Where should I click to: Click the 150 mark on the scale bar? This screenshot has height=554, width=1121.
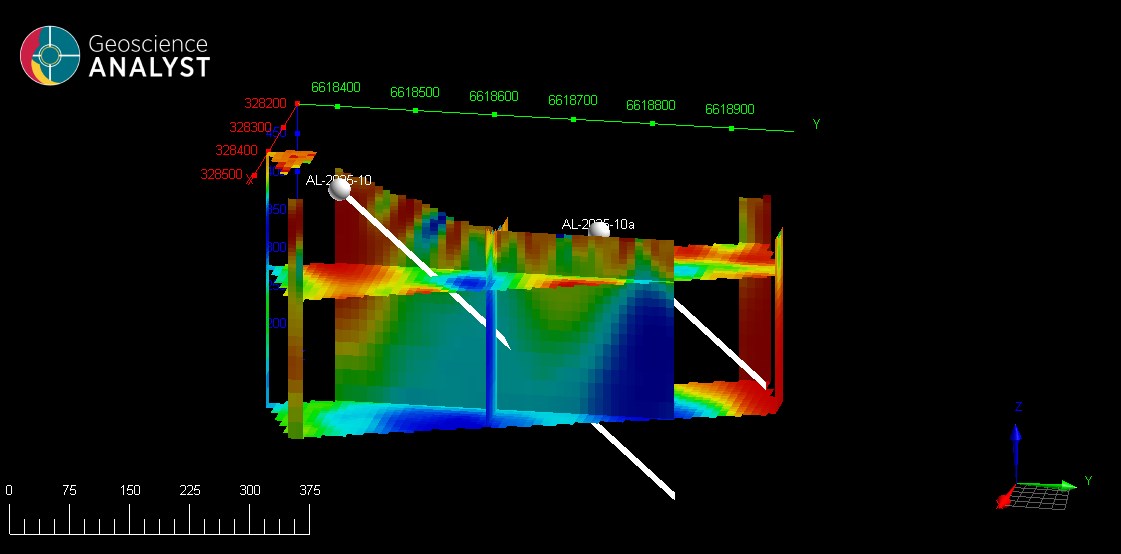[x=130, y=491]
